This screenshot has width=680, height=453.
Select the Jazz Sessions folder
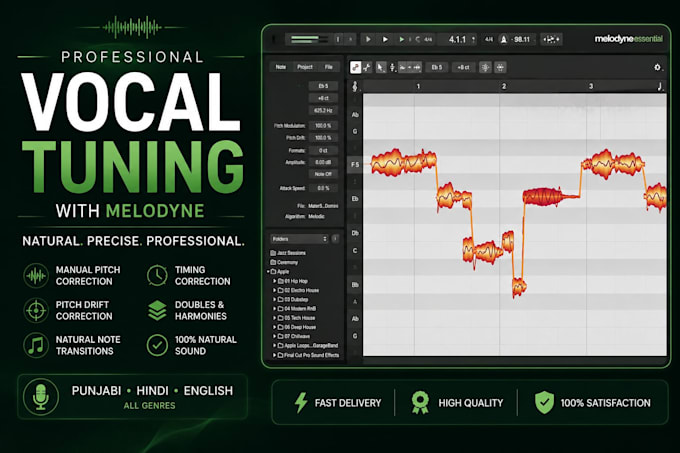[288, 253]
